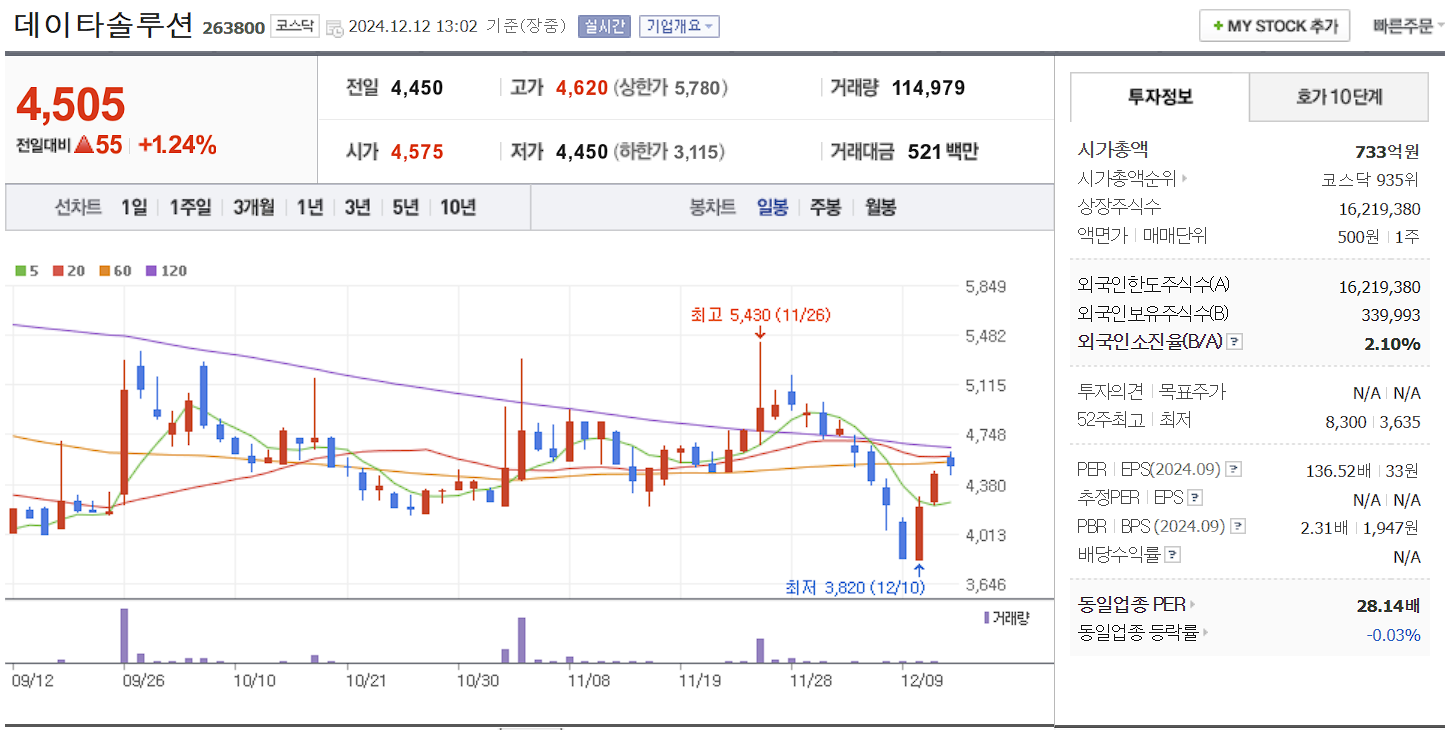
Task: Open the 빠른주문 link
Action: (x=1404, y=25)
